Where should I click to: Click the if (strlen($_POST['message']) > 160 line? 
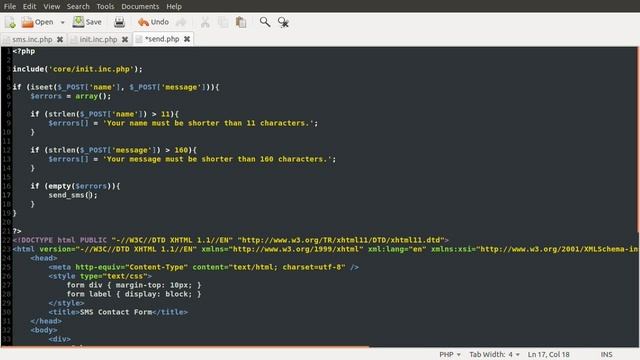[113, 150]
